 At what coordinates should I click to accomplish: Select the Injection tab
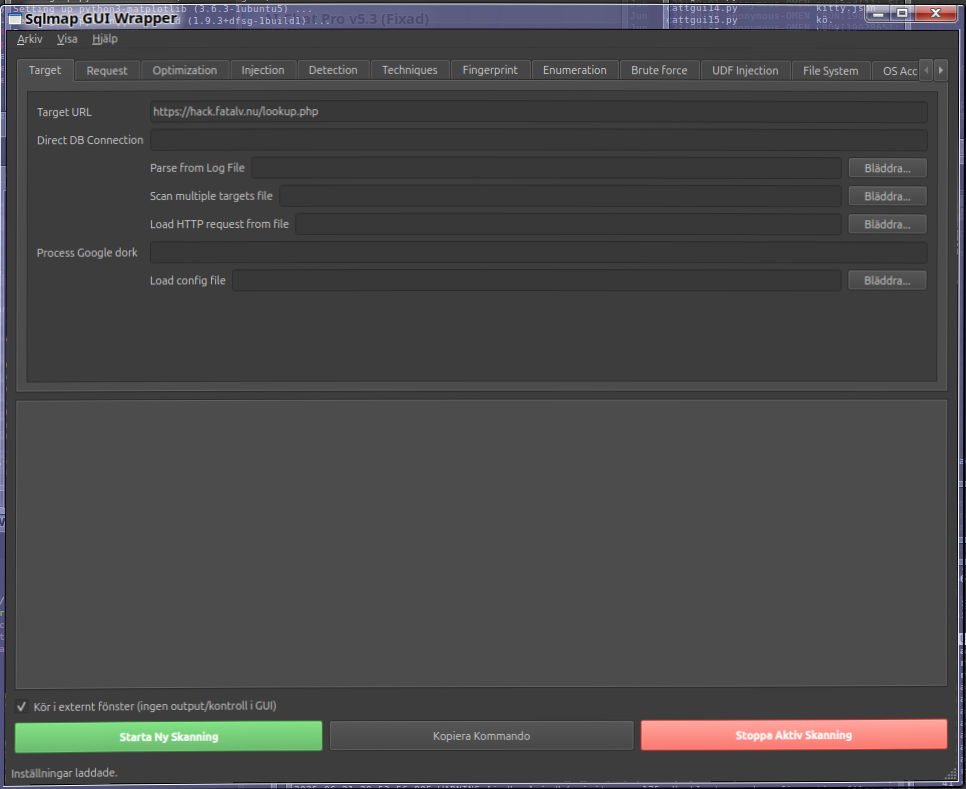click(x=262, y=70)
